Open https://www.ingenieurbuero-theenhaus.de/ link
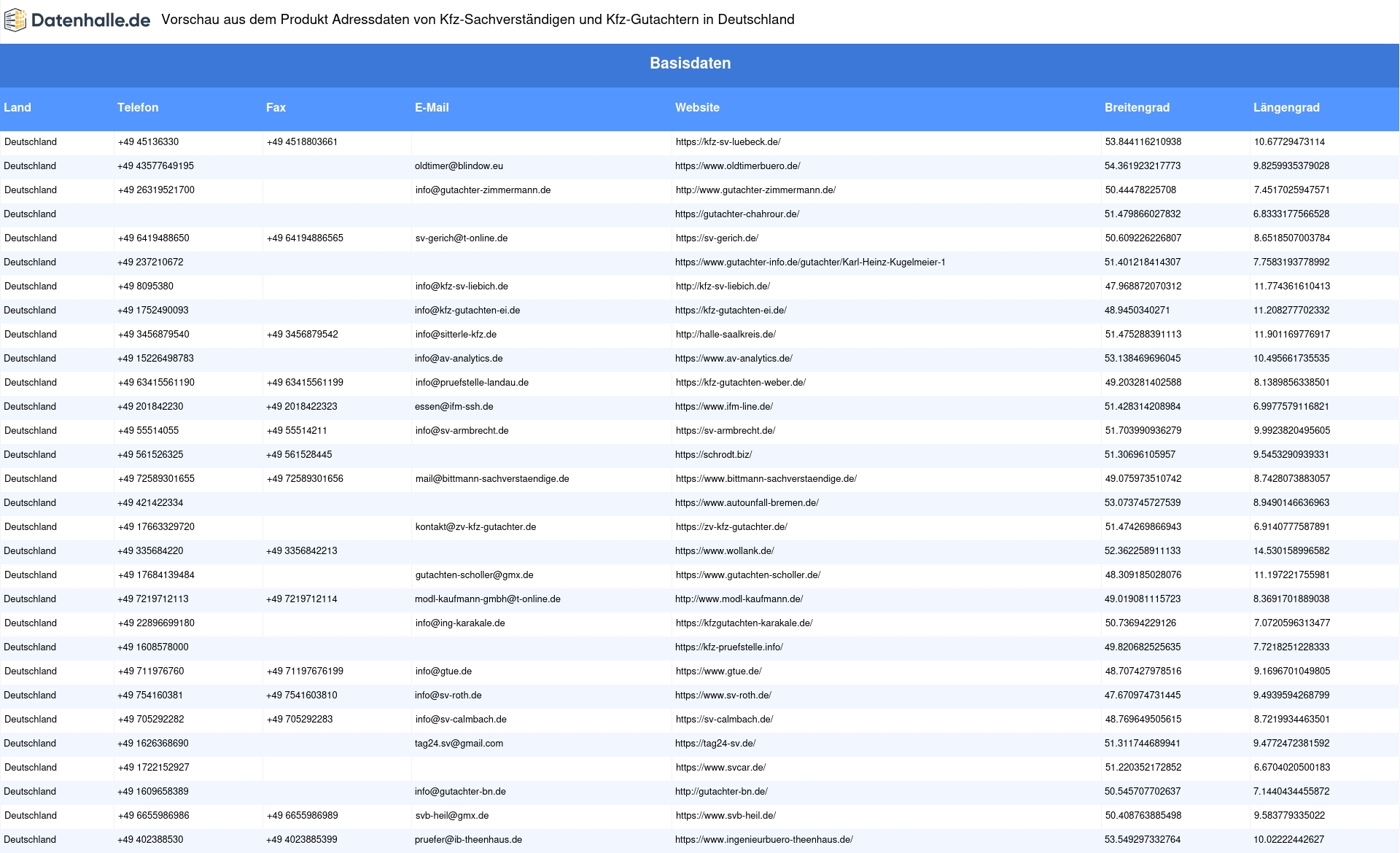This screenshot has width=1400, height=853. click(764, 840)
